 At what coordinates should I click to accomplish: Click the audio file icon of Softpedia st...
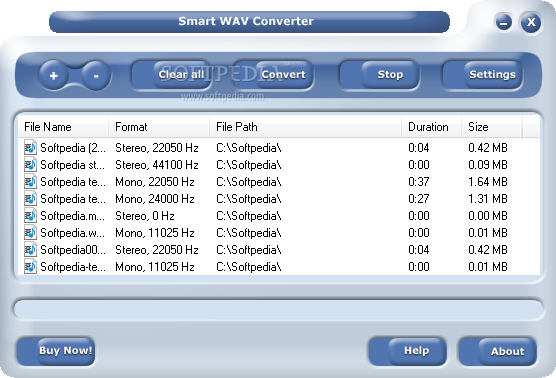pyautogui.click(x=30, y=165)
